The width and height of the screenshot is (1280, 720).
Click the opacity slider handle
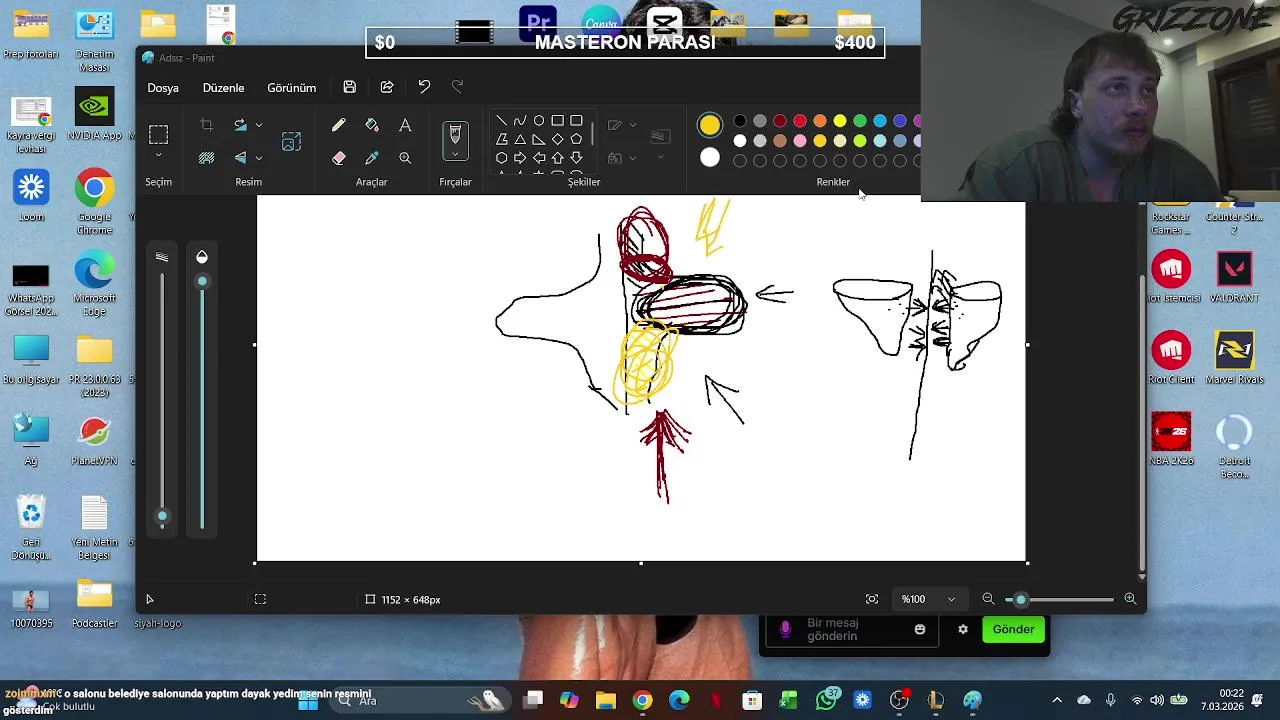[202, 281]
